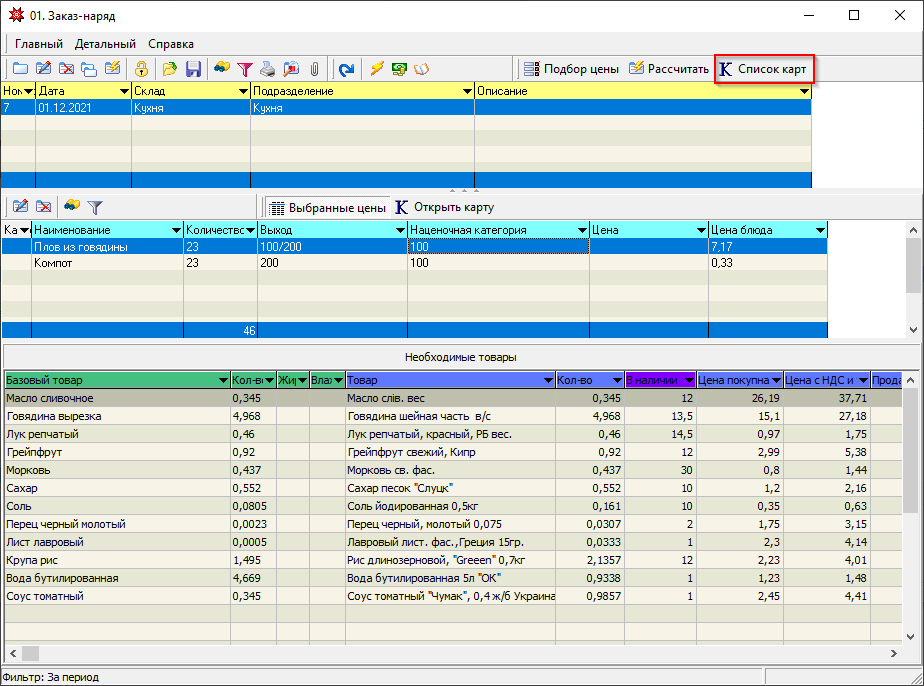Click the padlock icon in the main toolbar
924x686 pixels.
click(x=142, y=69)
